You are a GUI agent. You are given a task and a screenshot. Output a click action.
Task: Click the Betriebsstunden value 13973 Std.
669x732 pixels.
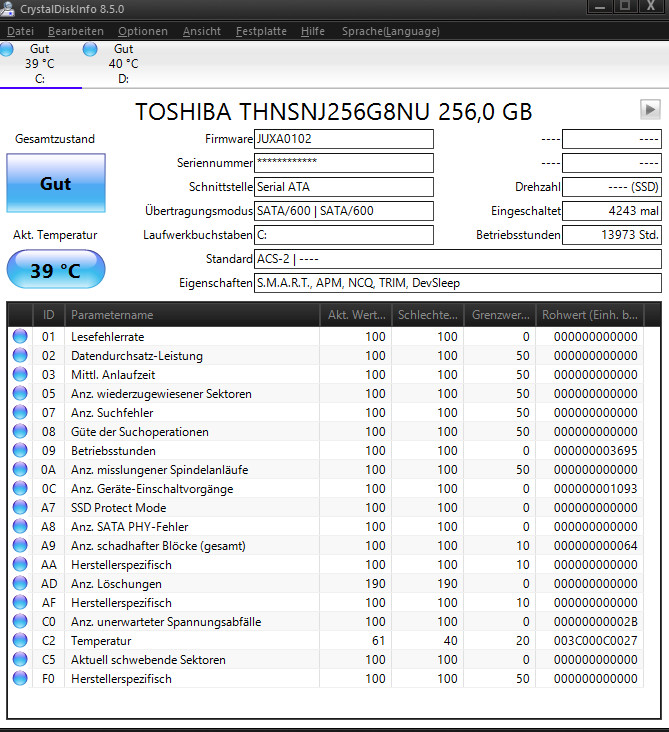click(612, 235)
